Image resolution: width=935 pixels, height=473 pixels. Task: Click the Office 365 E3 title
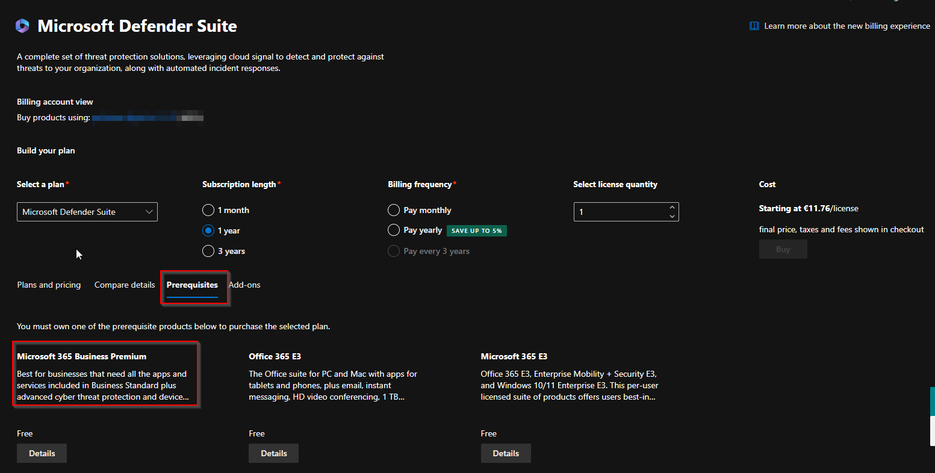click(x=275, y=356)
